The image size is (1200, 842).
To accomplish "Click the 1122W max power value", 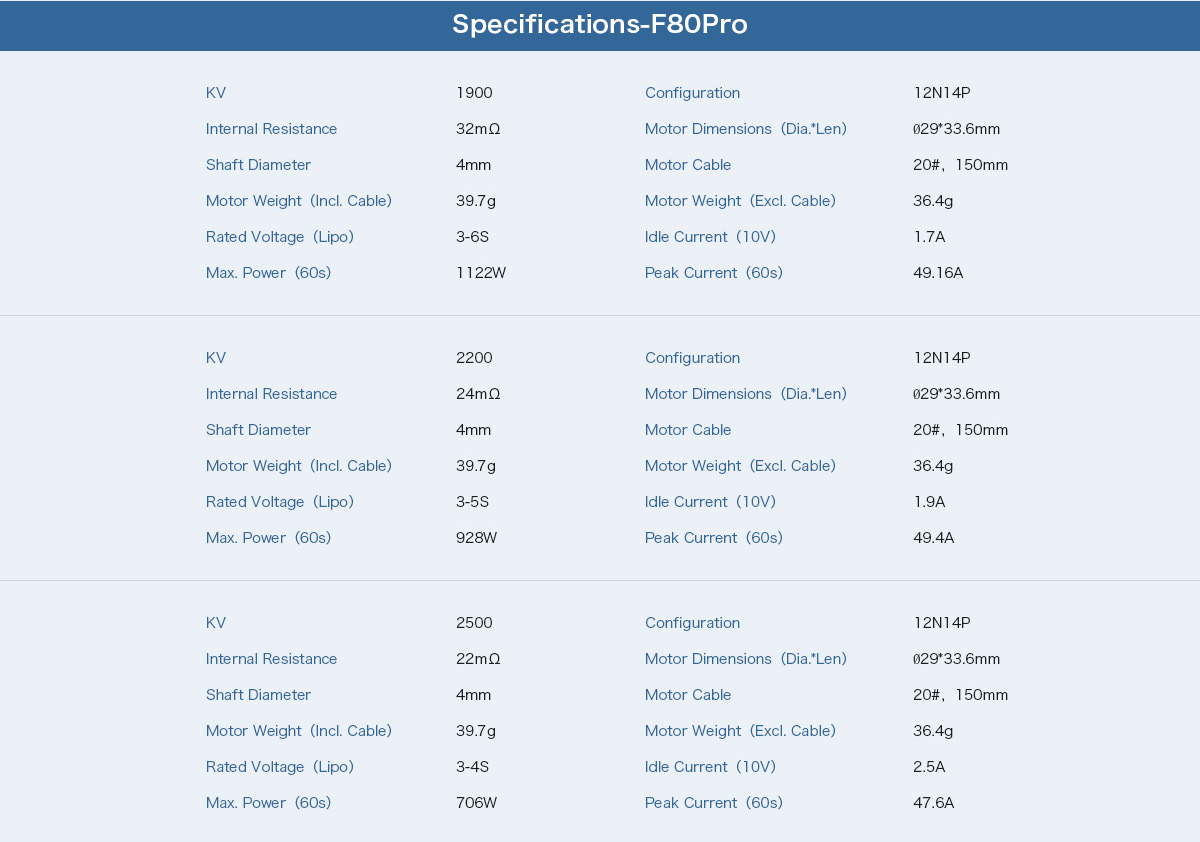I will pyautogui.click(x=481, y=273).
